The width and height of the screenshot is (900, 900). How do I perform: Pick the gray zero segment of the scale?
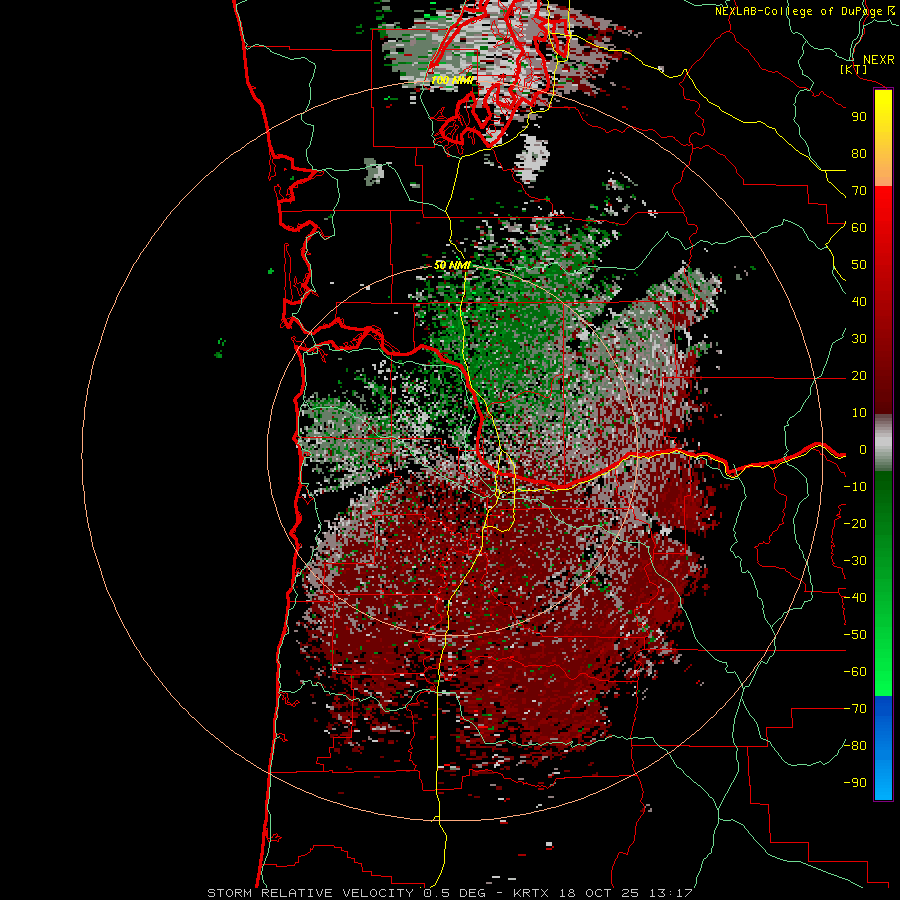[x=883, y=443]
